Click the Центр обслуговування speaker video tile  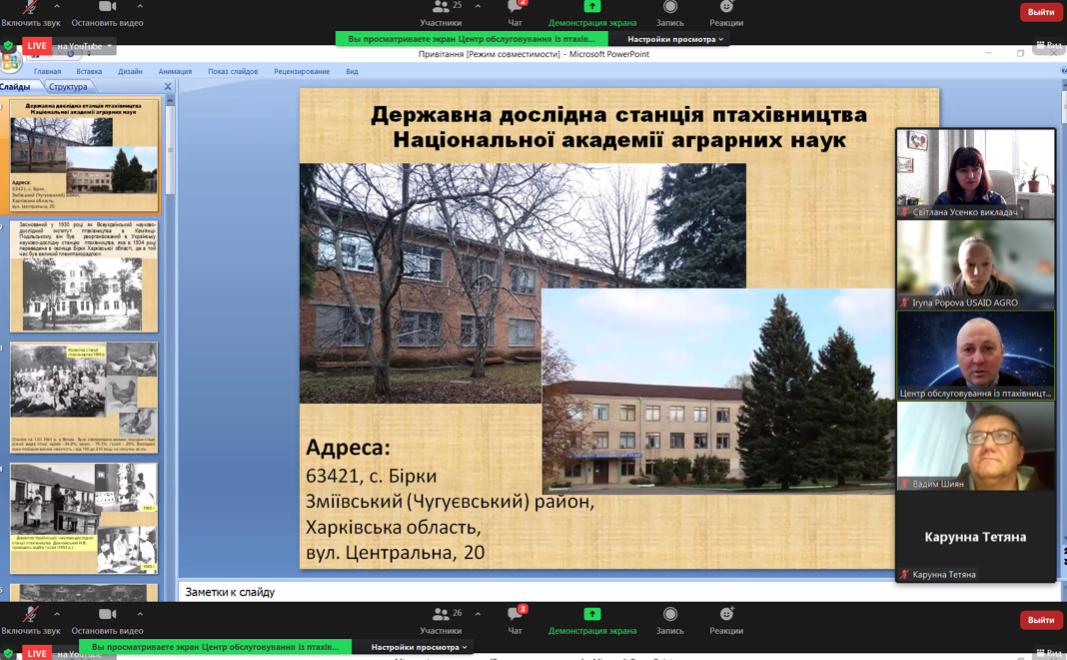(x=976, y=355)
